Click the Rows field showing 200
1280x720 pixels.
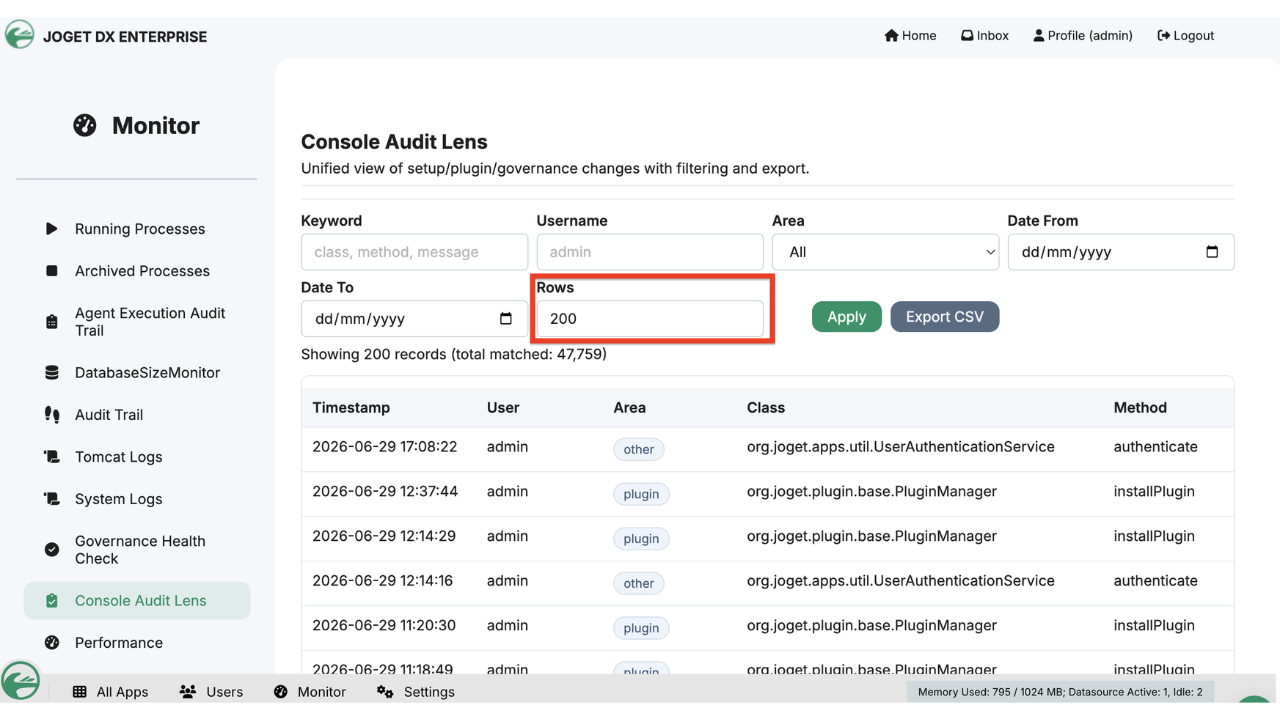[x=650, y=319]
